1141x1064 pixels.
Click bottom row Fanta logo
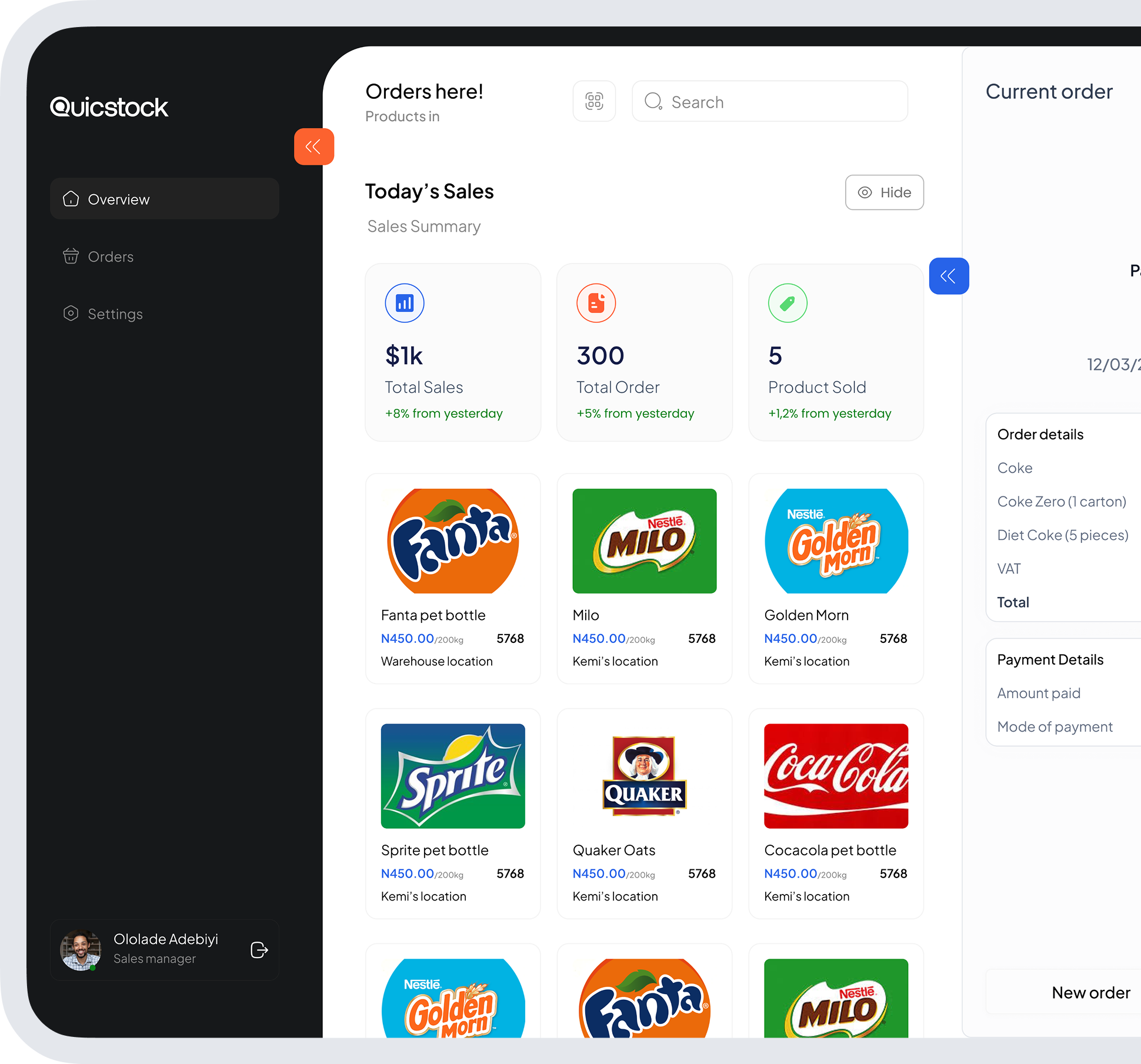645,999
